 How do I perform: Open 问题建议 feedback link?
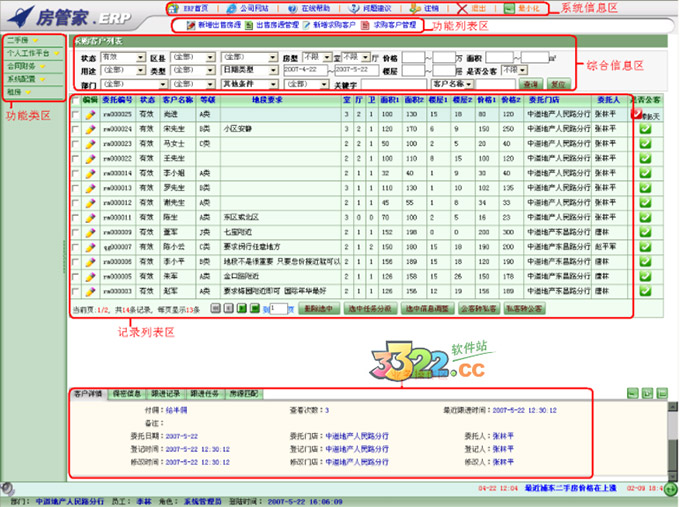point(371,8)
